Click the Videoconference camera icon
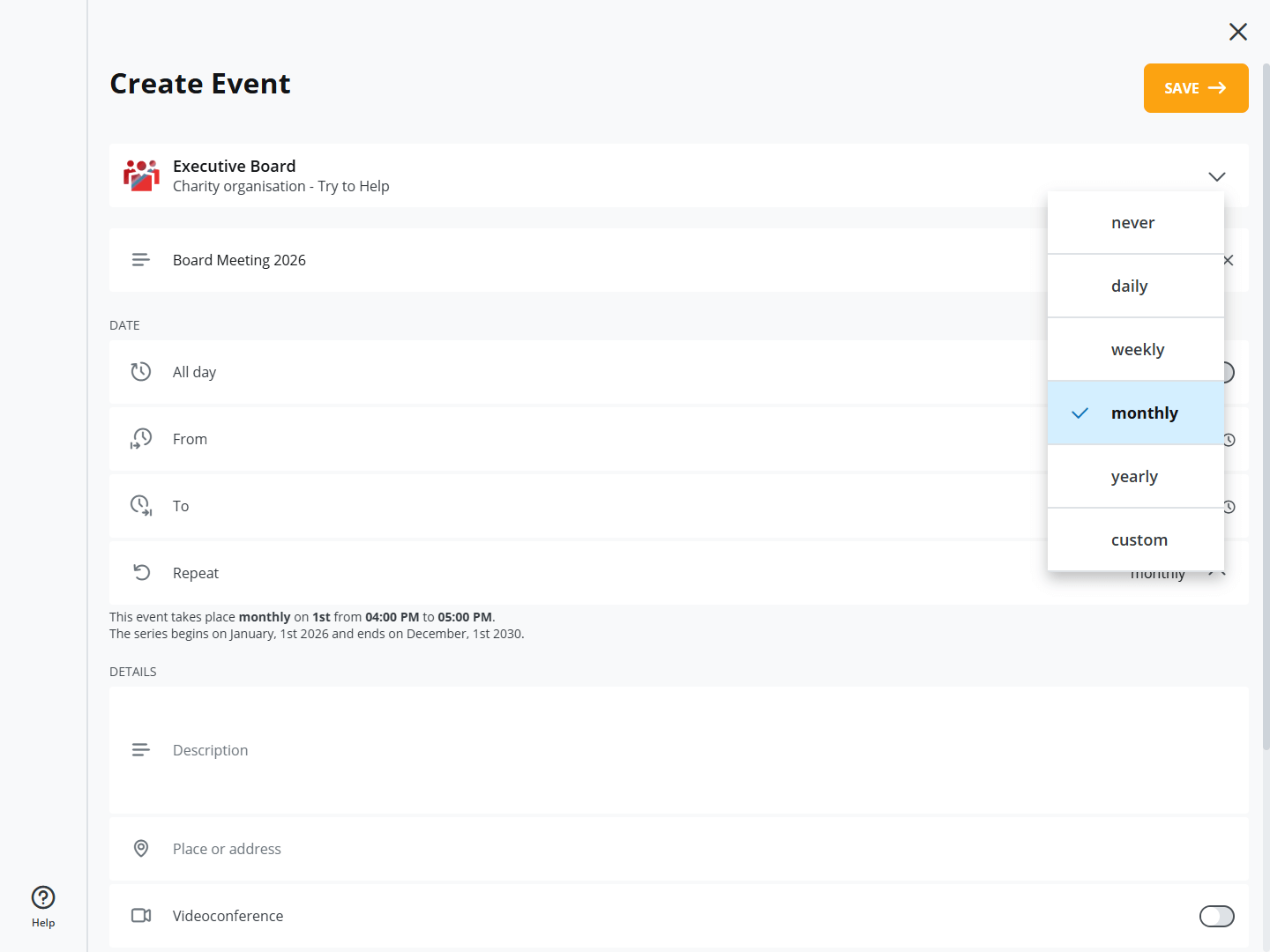Viewport: 1270px width, 952px height. (x=141, y=916)
